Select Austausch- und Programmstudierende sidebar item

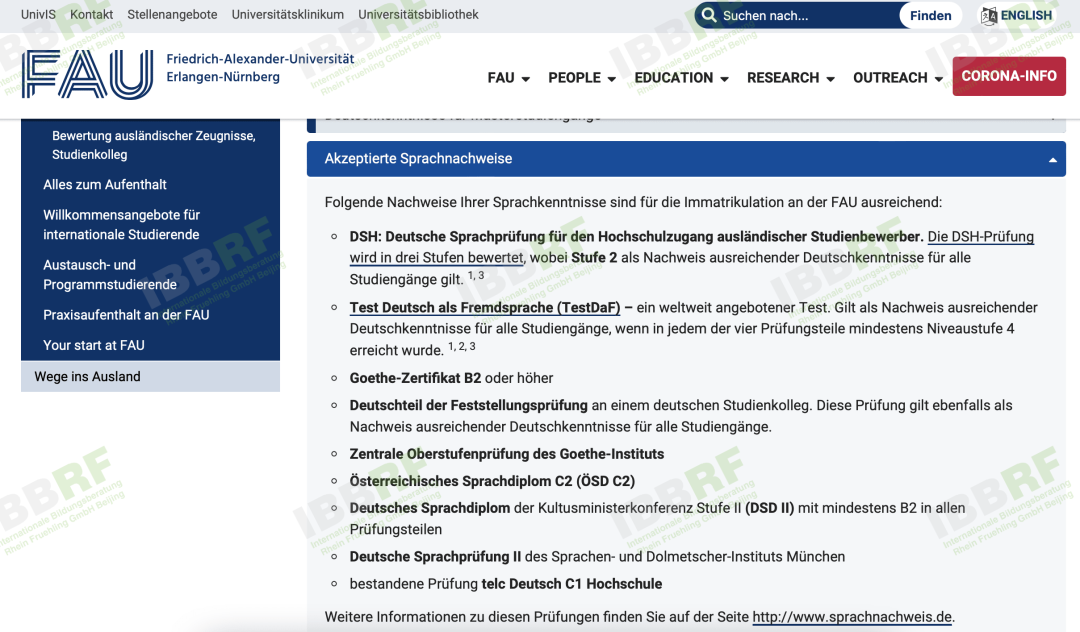110,275
